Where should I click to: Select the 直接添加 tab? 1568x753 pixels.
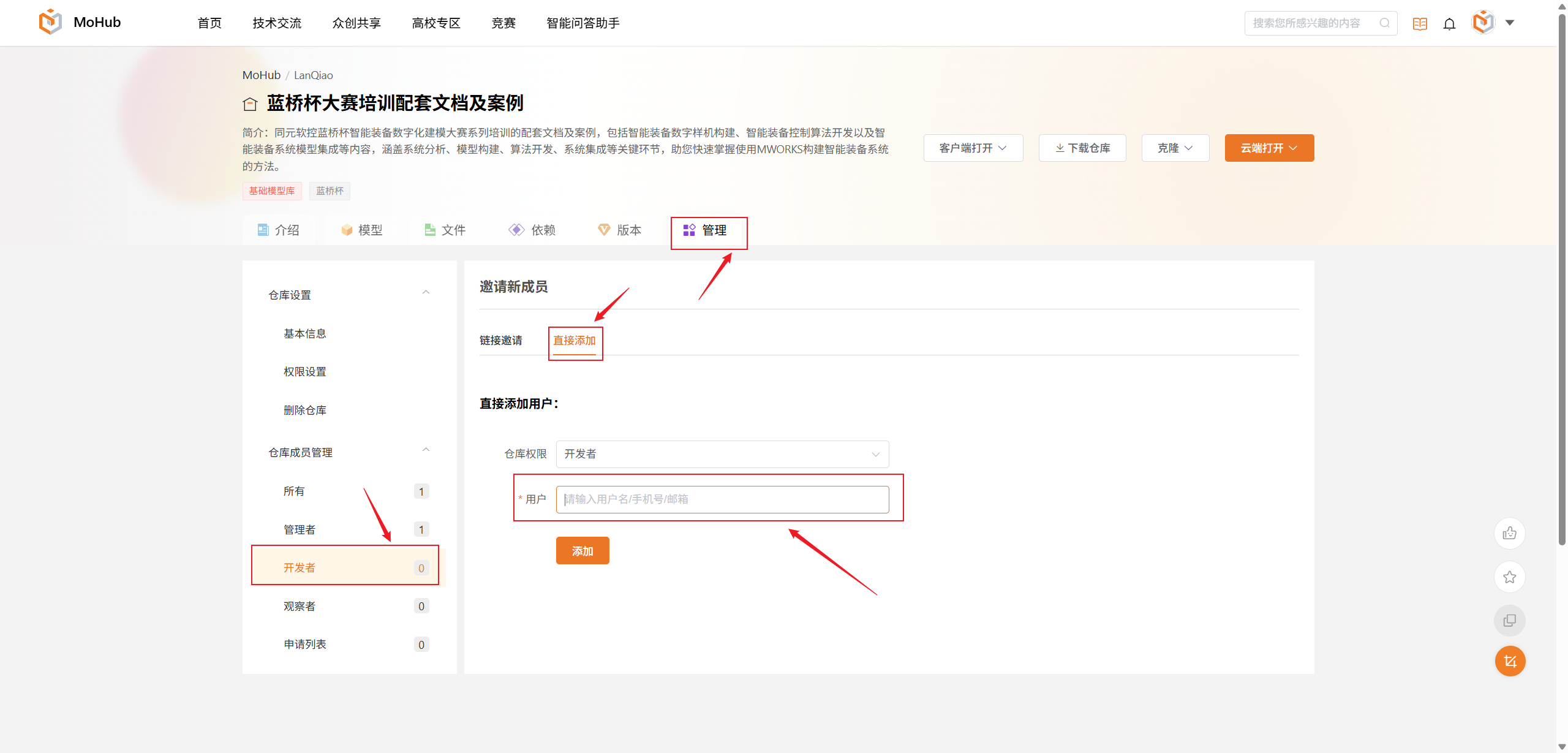tap(575, 341)
